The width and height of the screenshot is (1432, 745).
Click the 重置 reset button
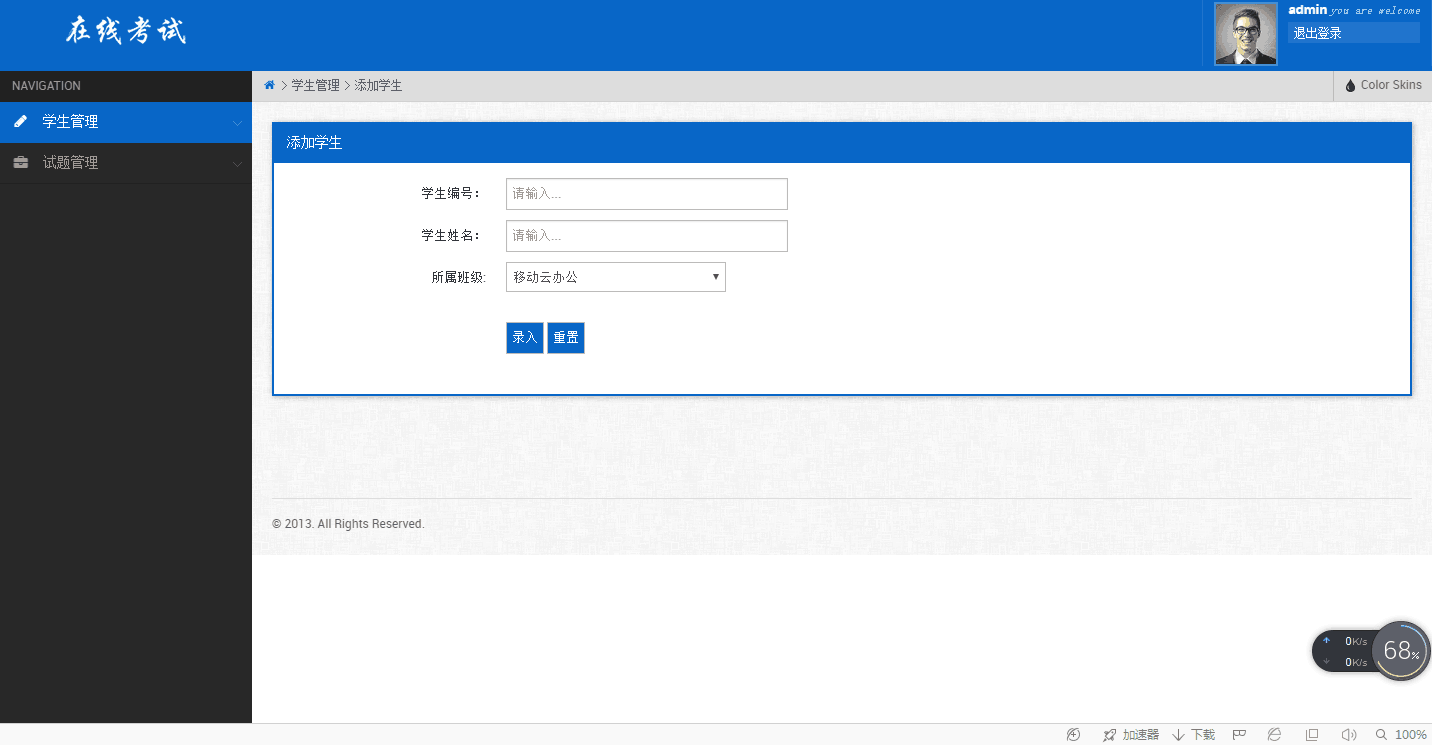coord(566,338)
